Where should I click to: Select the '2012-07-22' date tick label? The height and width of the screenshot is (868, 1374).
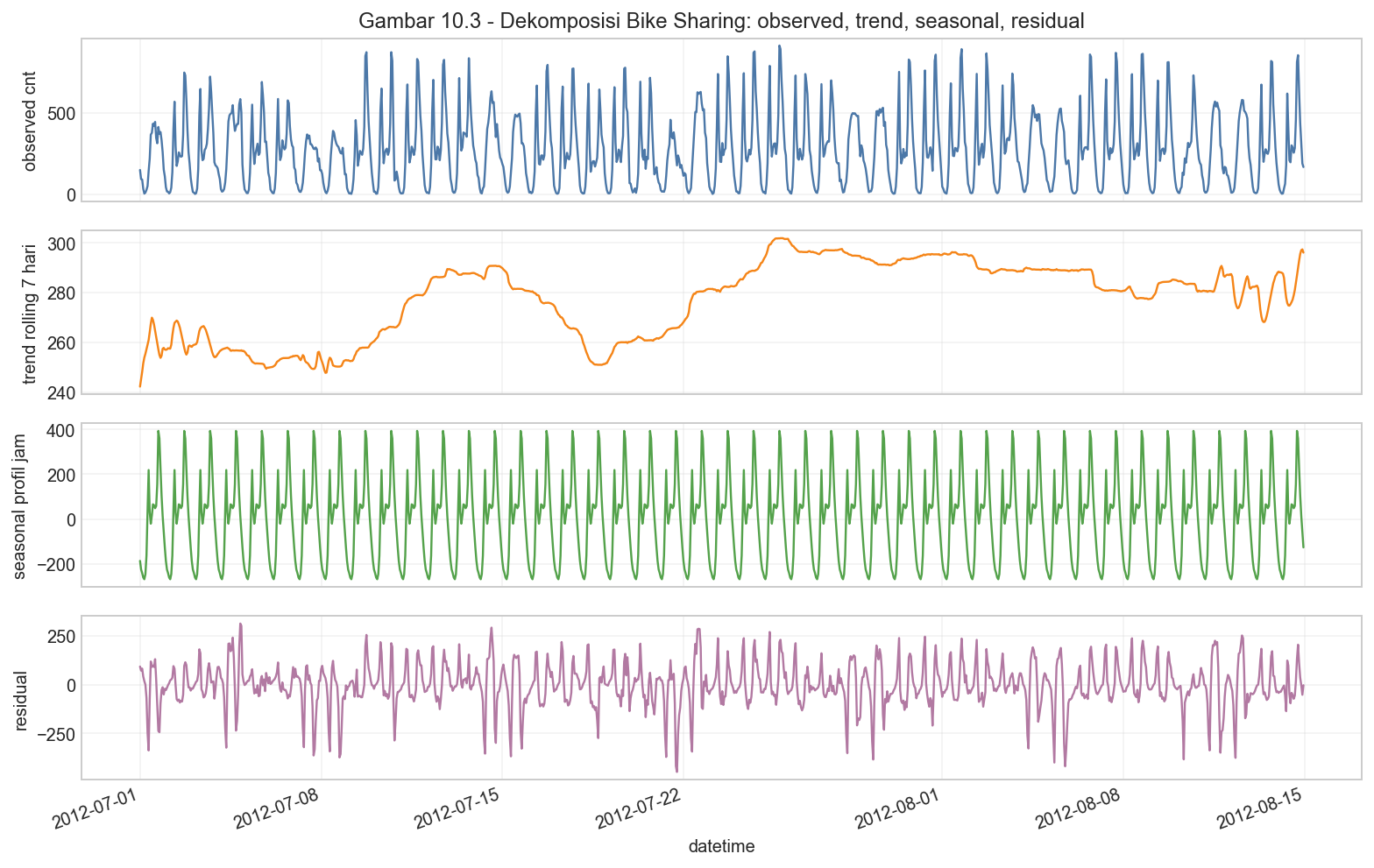point(637,809)
